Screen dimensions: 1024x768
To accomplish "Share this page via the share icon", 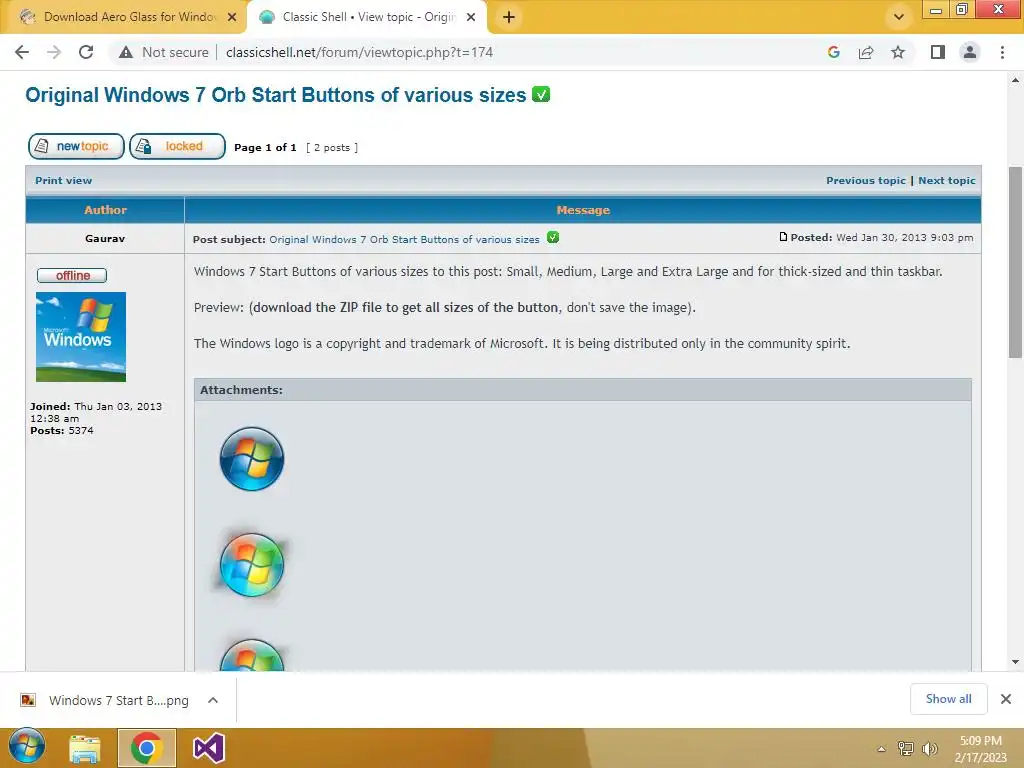I will [866, 52].
